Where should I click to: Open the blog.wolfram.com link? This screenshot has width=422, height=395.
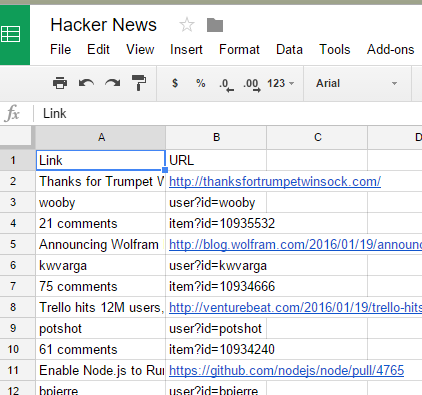[295, 245]
